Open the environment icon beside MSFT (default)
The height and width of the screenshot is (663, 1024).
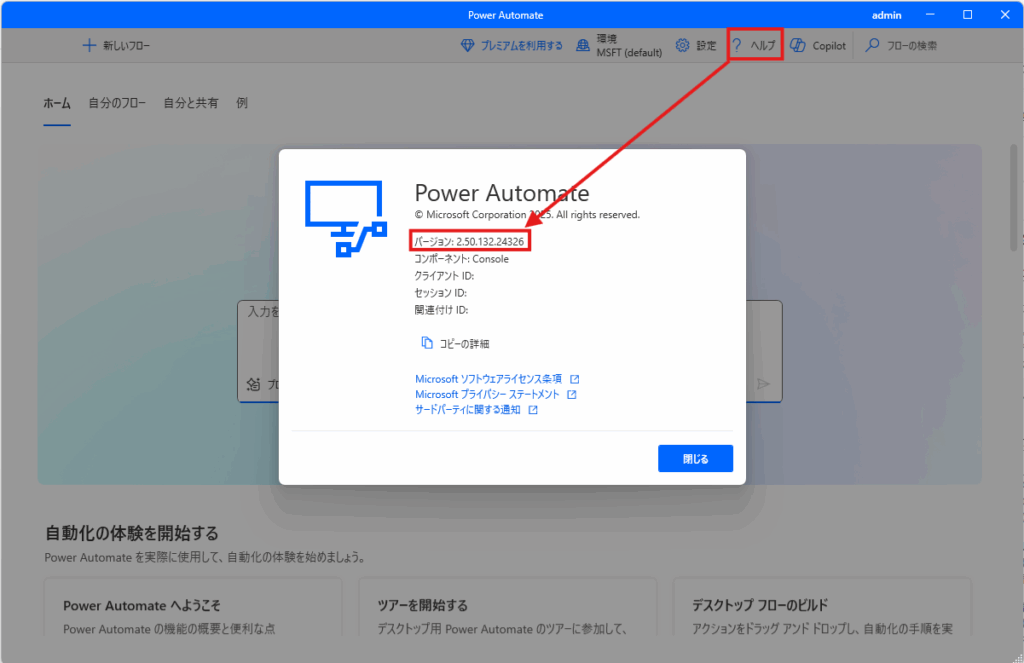click(x=583, y=45)
